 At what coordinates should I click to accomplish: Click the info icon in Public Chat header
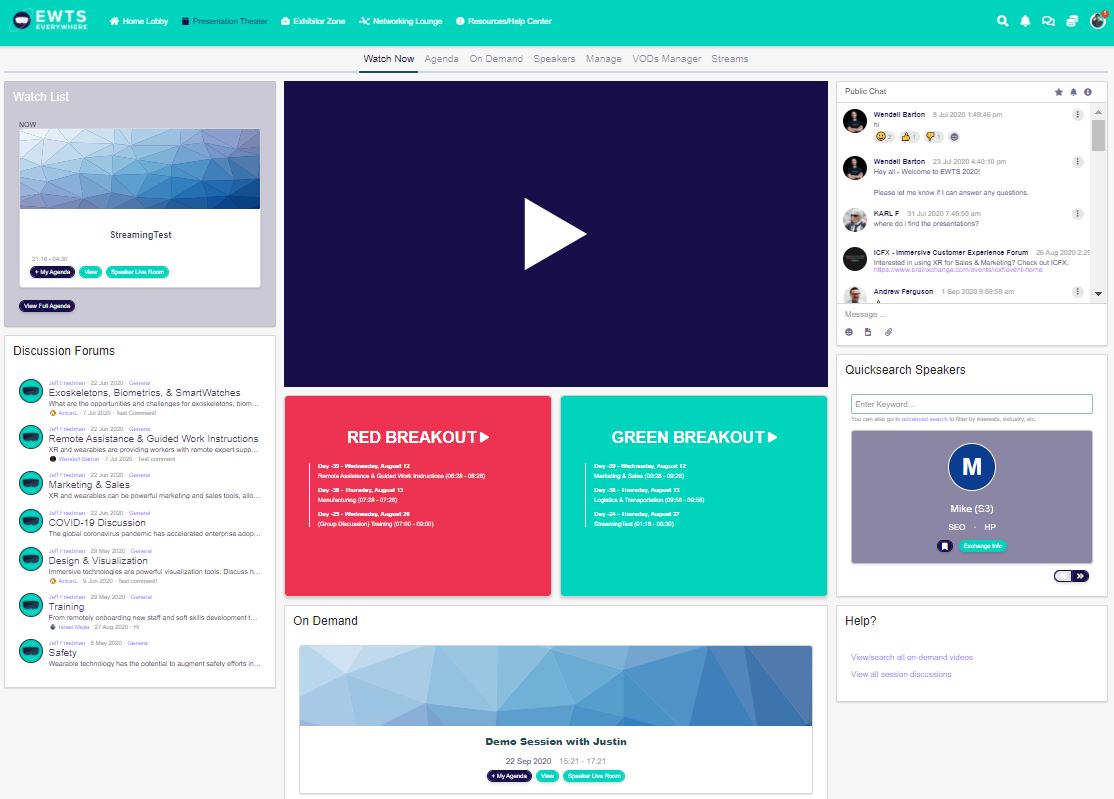(1088, 92)
